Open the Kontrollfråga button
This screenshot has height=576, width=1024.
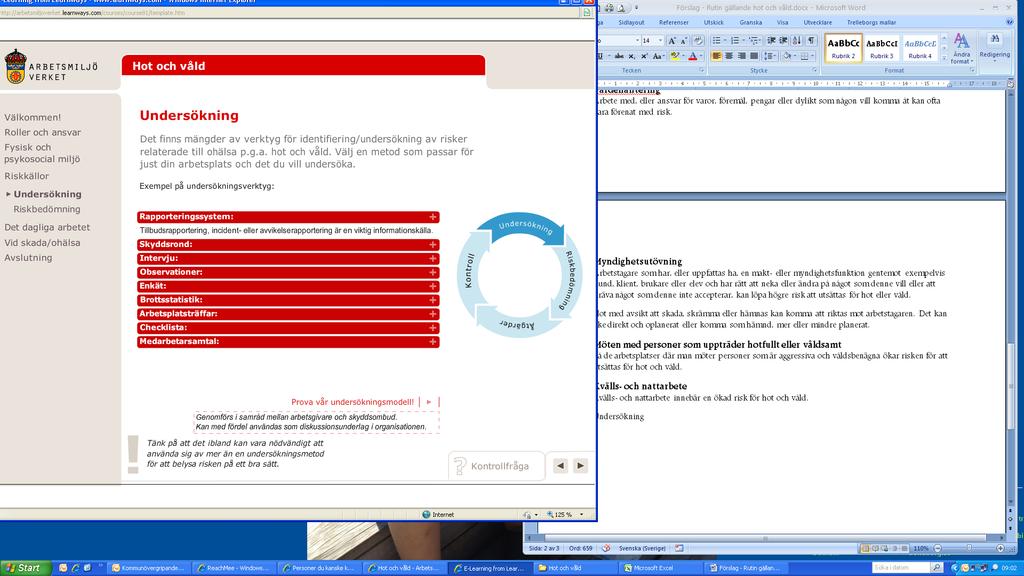[x=496, y=466]
